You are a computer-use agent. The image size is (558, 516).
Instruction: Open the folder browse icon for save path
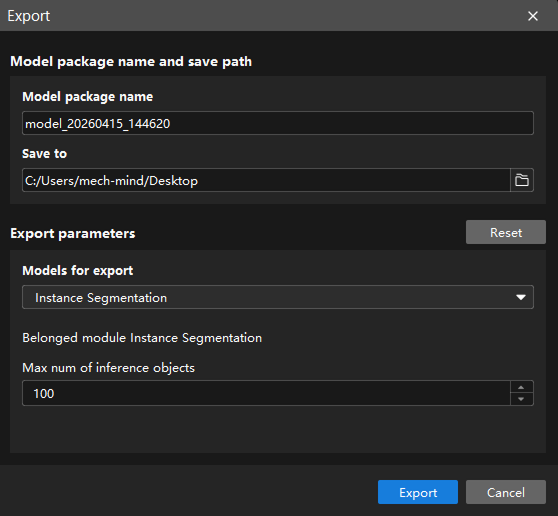tap(522, 180)
